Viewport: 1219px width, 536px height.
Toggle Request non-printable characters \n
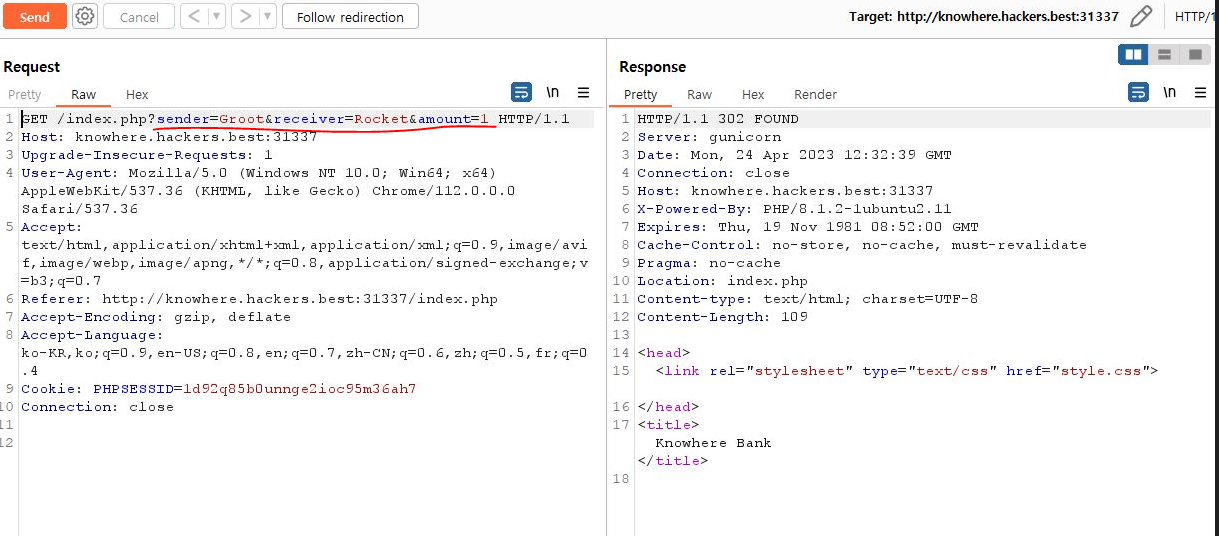pos(553,92)
